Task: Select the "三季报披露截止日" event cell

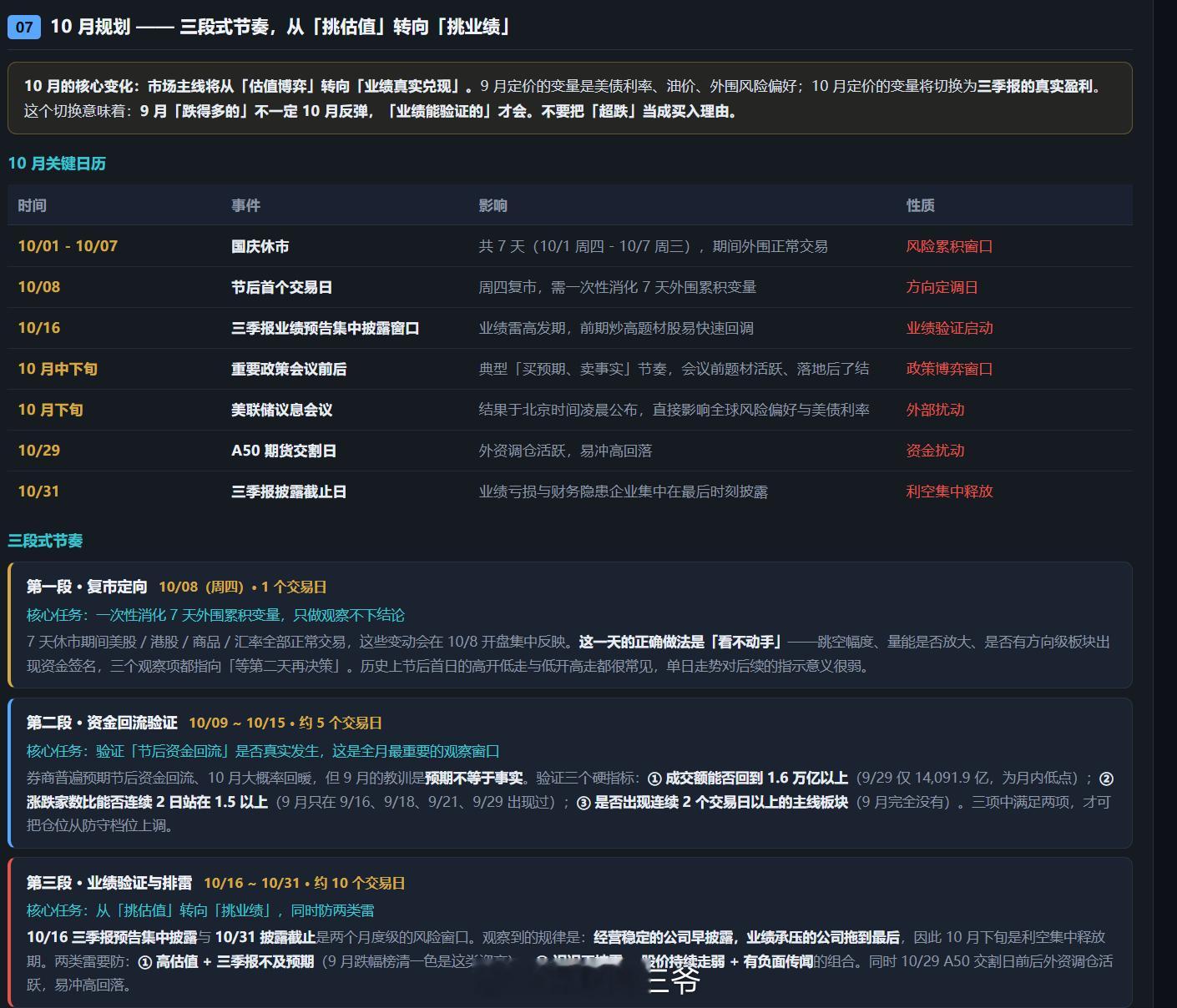Action: tap(289, 491)
